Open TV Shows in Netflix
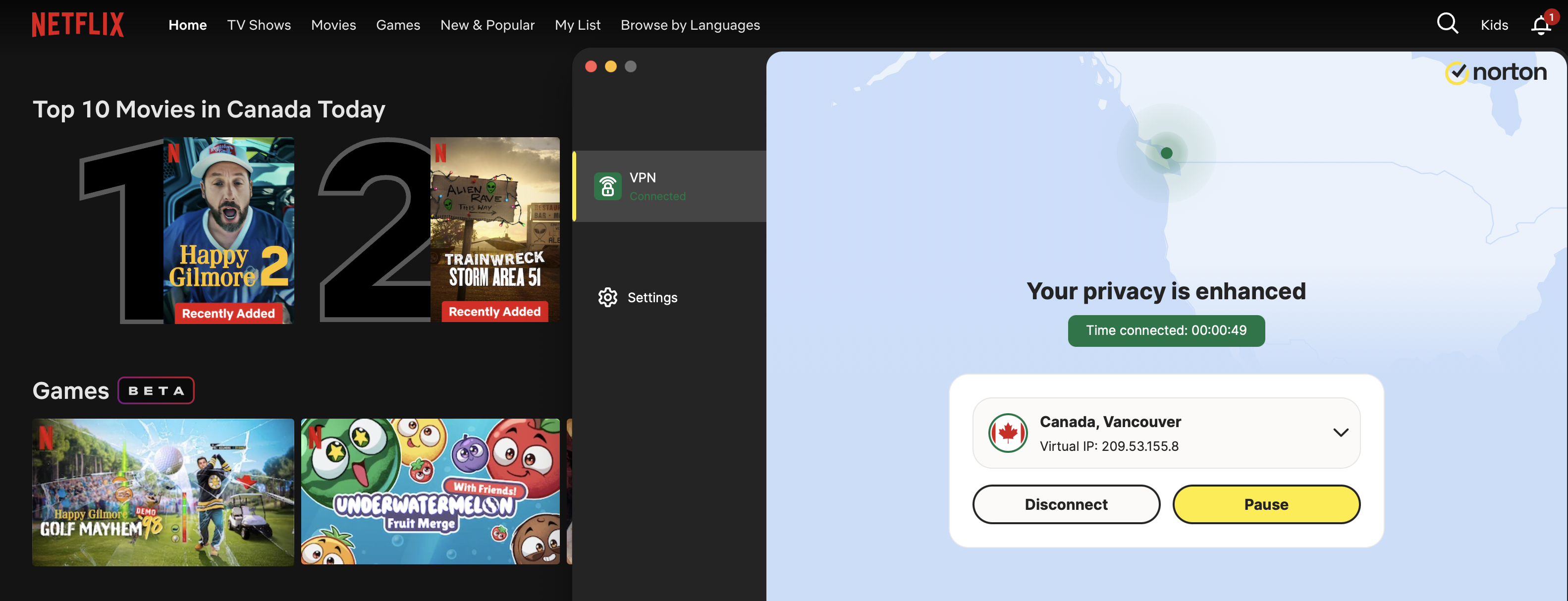1568x601 pixels. coord(259,25)
